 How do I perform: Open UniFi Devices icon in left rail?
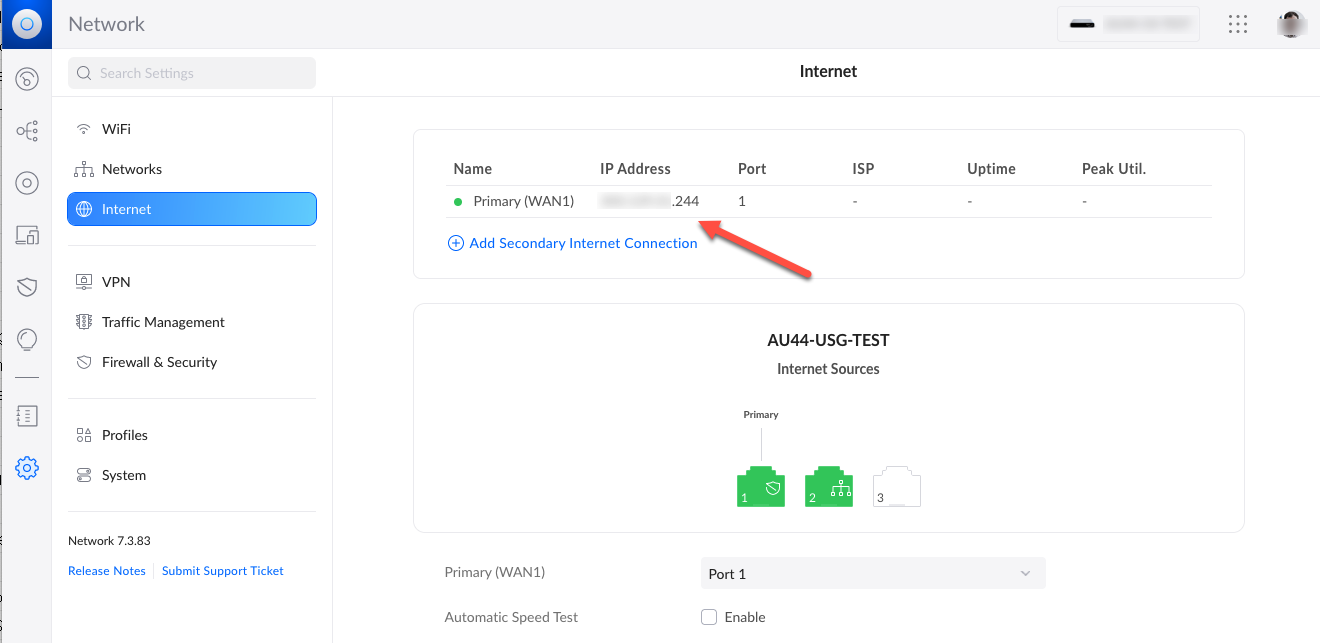click(x=27, y=183)
